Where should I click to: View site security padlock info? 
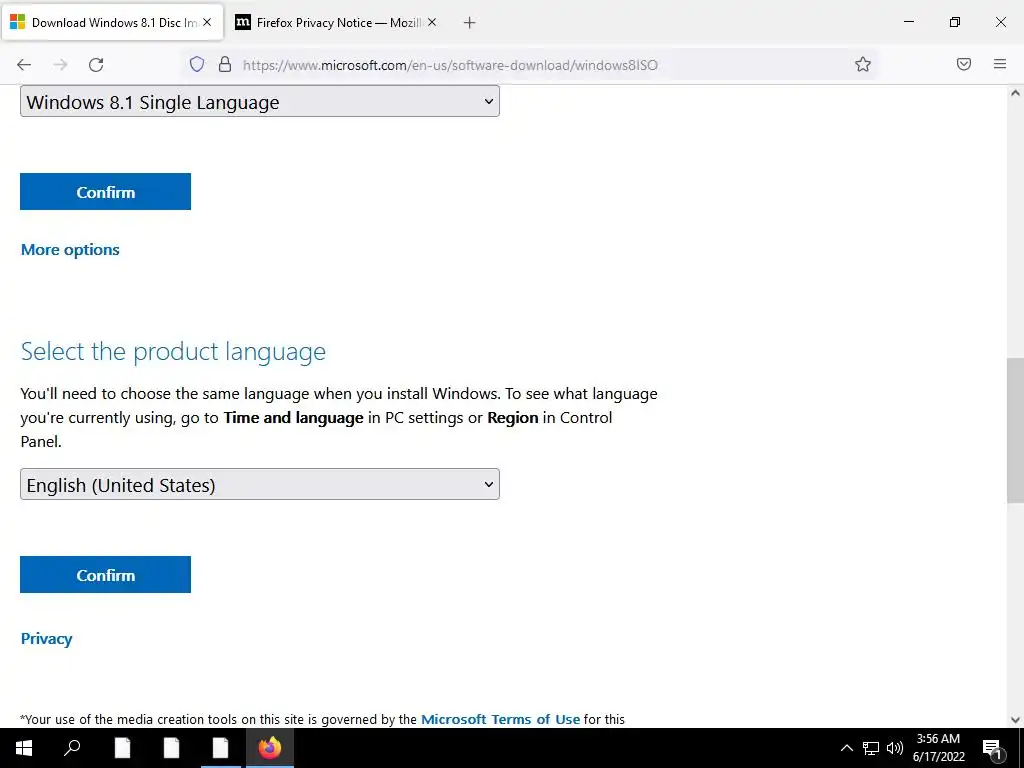pos(225,64)
